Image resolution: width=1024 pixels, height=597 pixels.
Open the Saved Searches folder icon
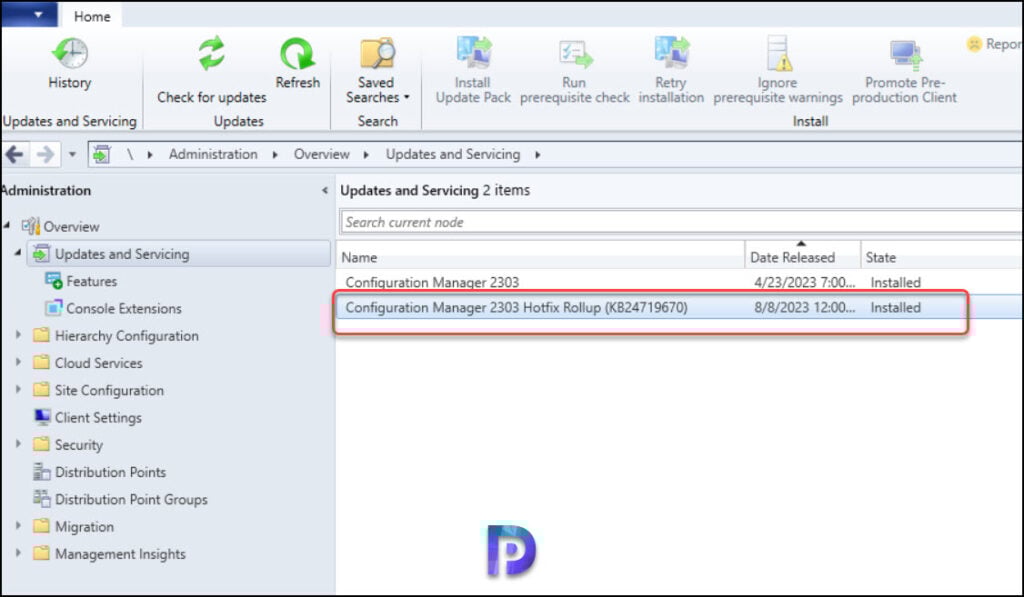377,54
